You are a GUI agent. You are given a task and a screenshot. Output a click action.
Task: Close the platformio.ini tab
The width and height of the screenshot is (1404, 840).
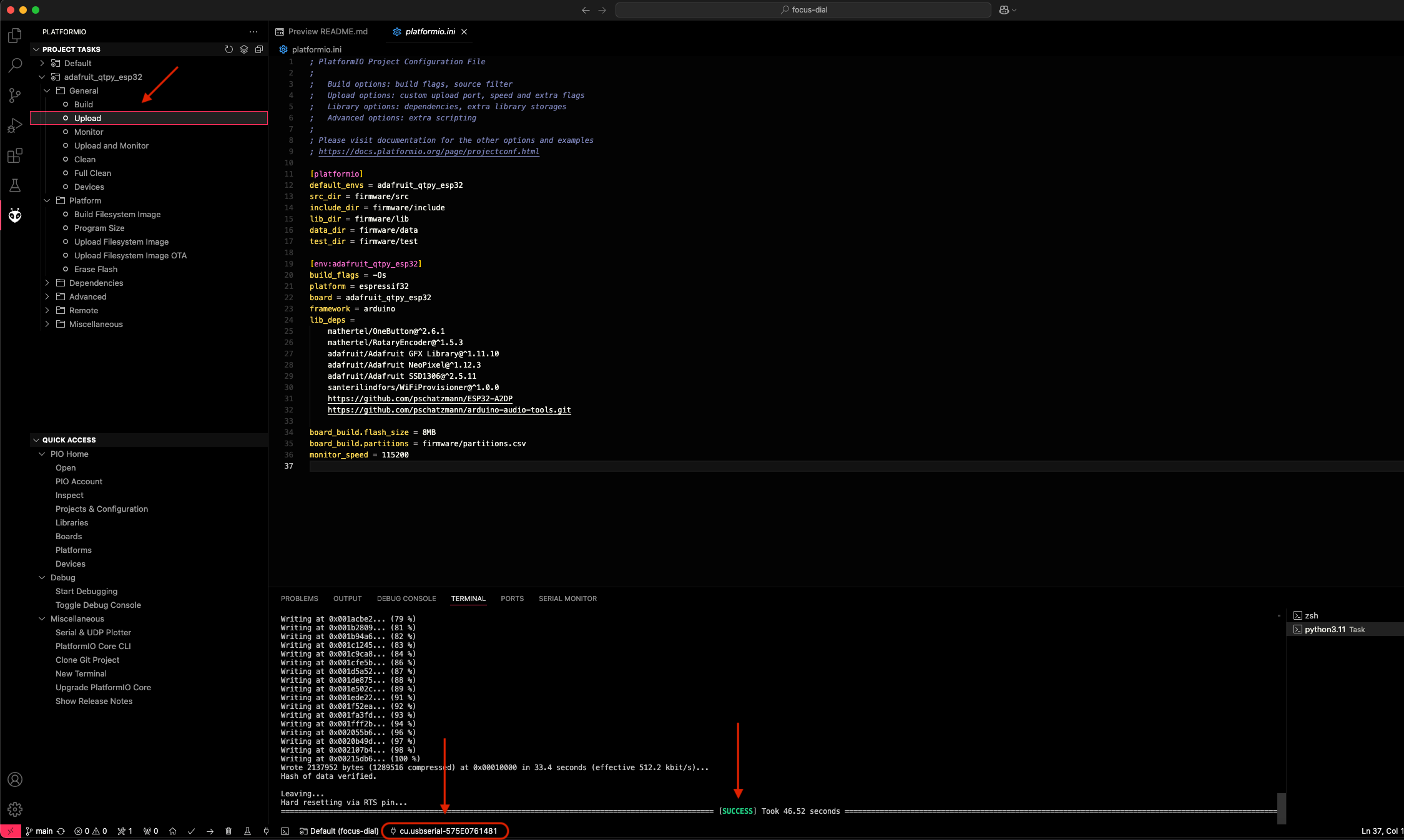464,32
